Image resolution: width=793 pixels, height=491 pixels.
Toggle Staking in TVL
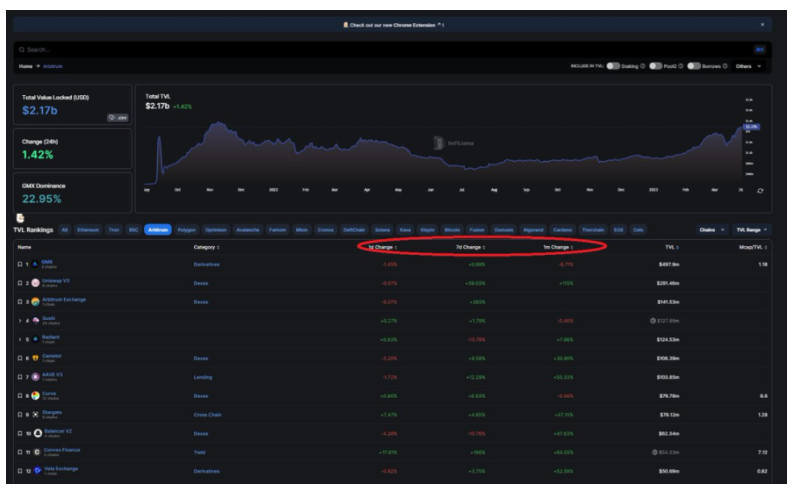point(613,66)
